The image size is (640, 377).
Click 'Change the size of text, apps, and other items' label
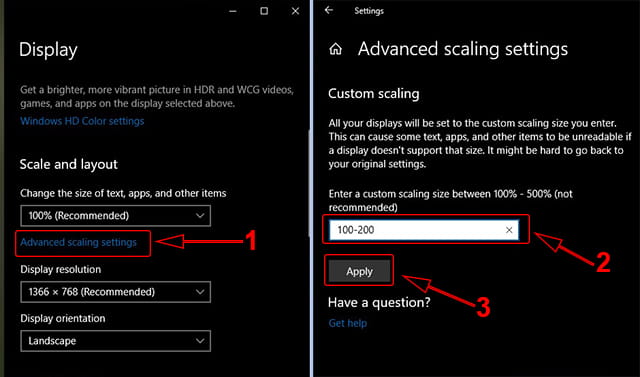click(123, 193)
